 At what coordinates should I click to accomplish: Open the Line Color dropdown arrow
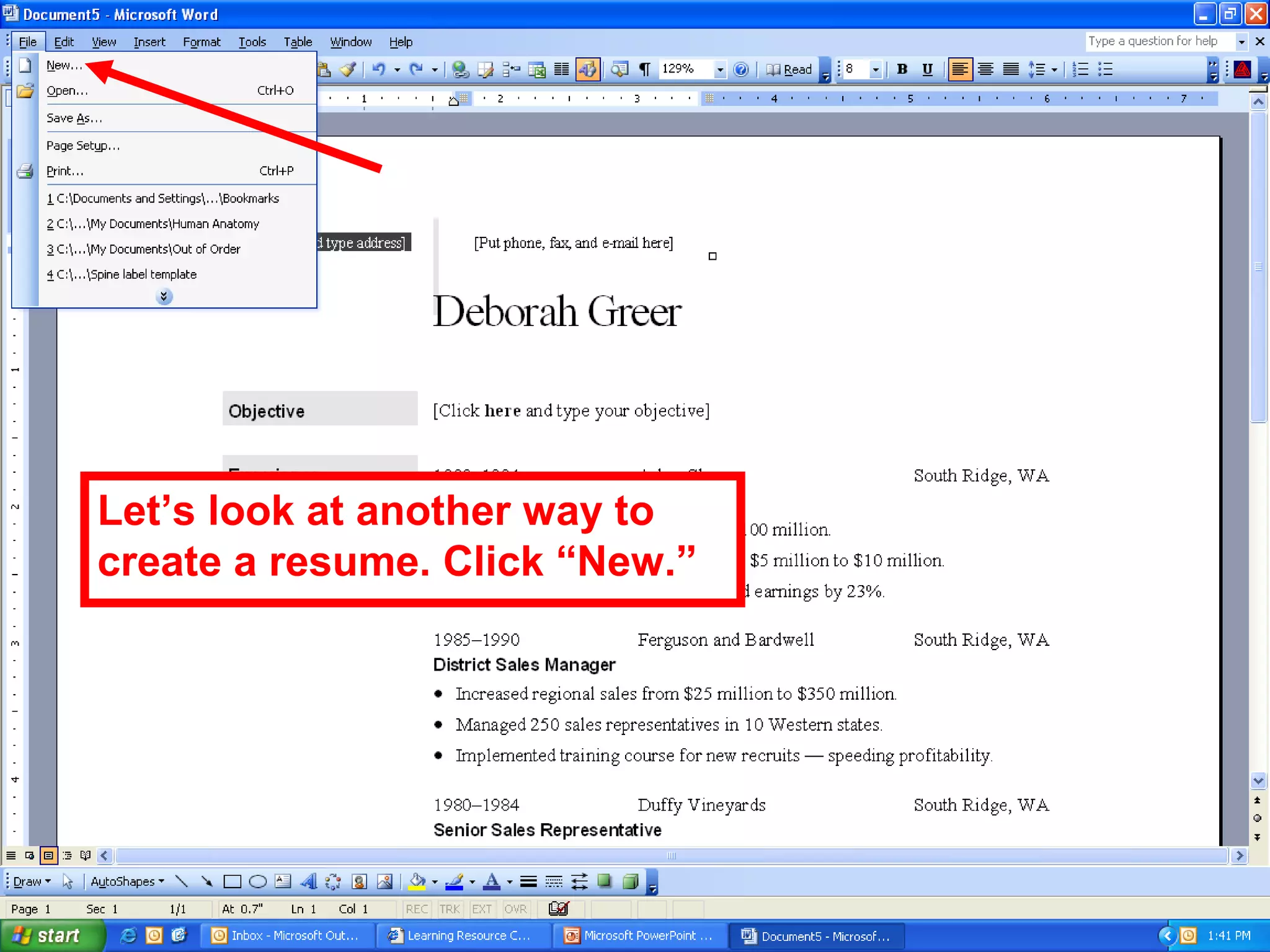(x=473, y=881)
